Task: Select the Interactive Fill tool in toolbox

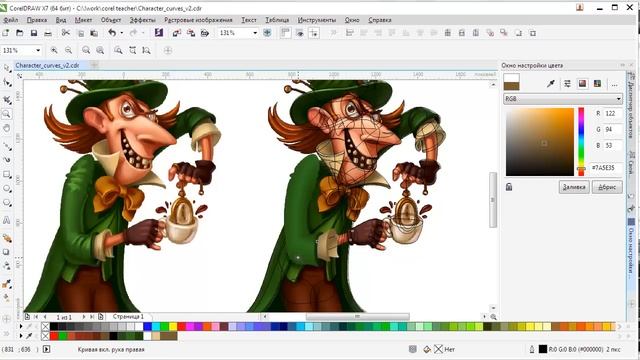Action: pos(7,298)
